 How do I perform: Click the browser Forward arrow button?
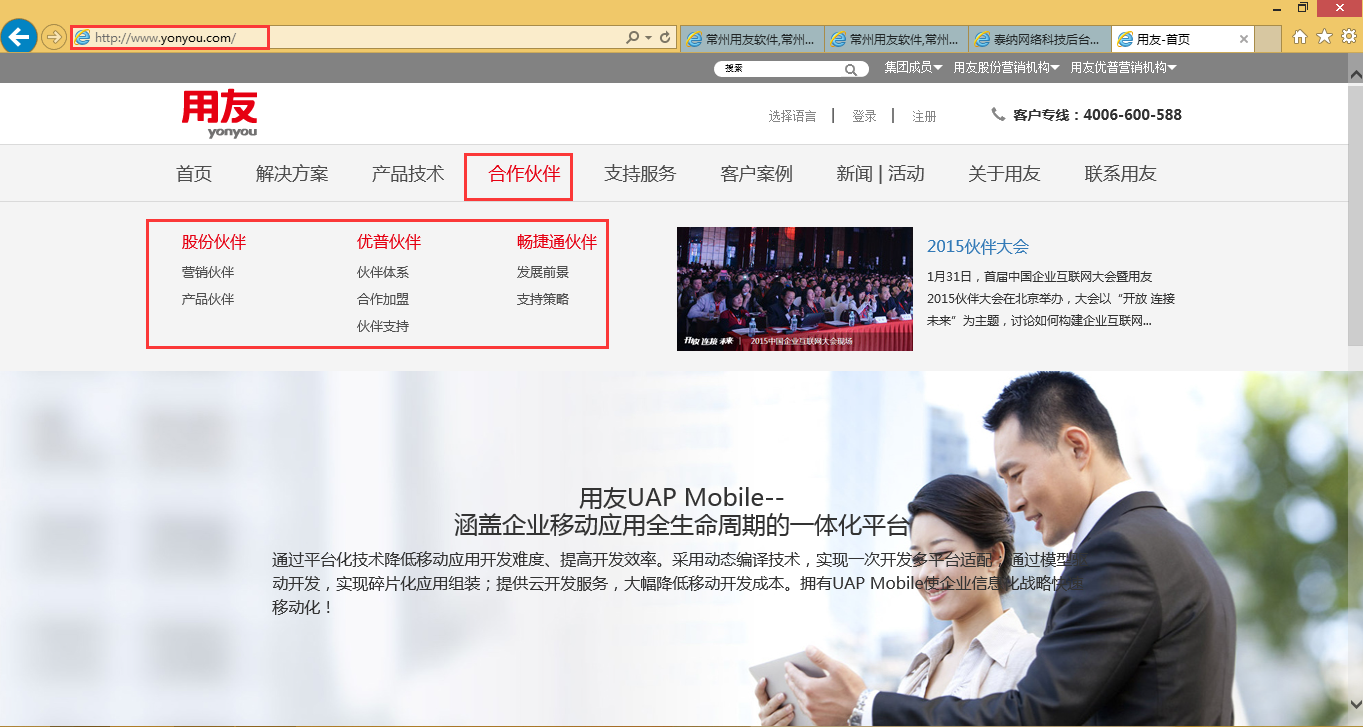coord(53,38)
